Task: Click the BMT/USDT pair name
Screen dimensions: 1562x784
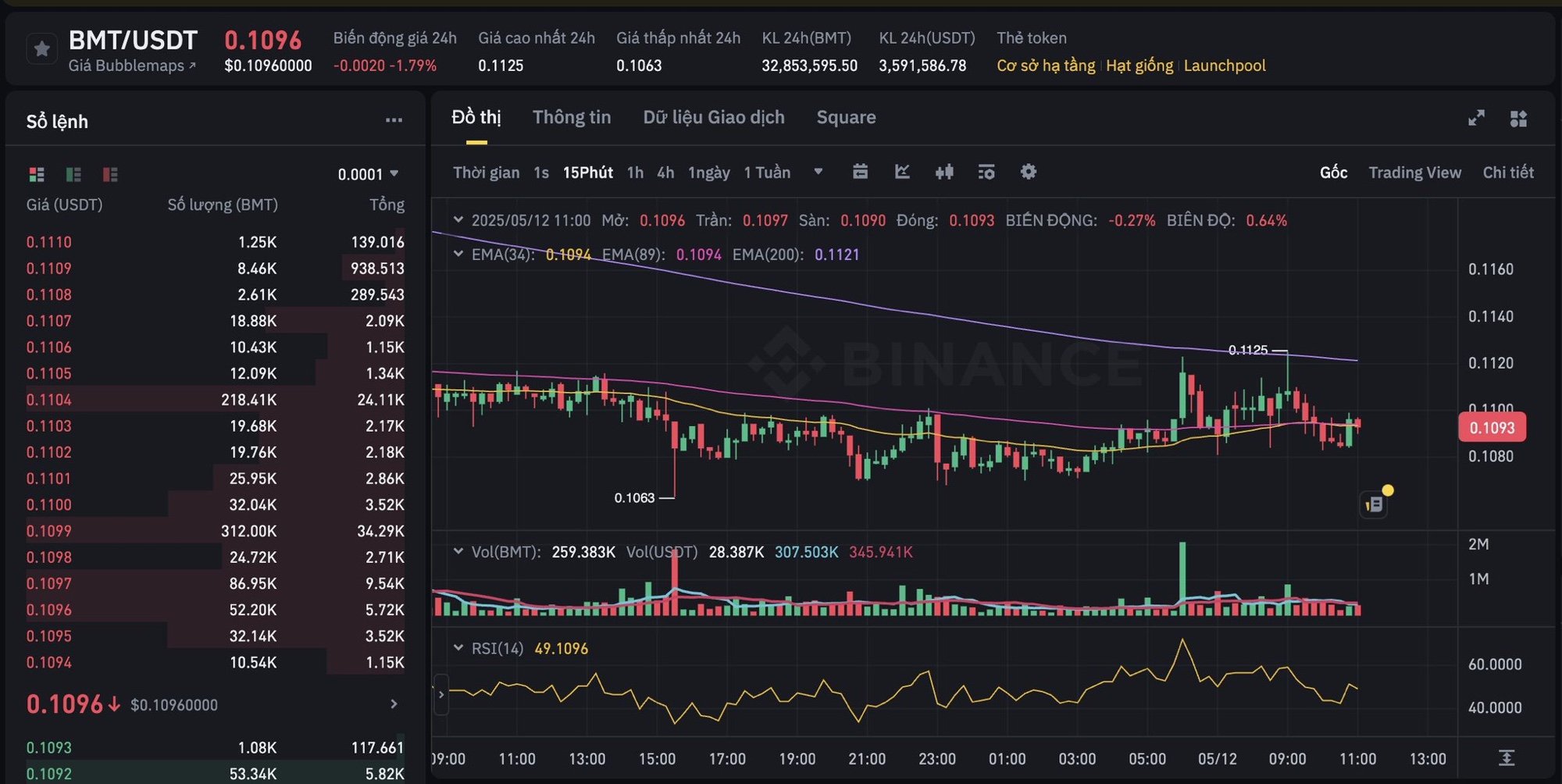Action: coord(133,40)
